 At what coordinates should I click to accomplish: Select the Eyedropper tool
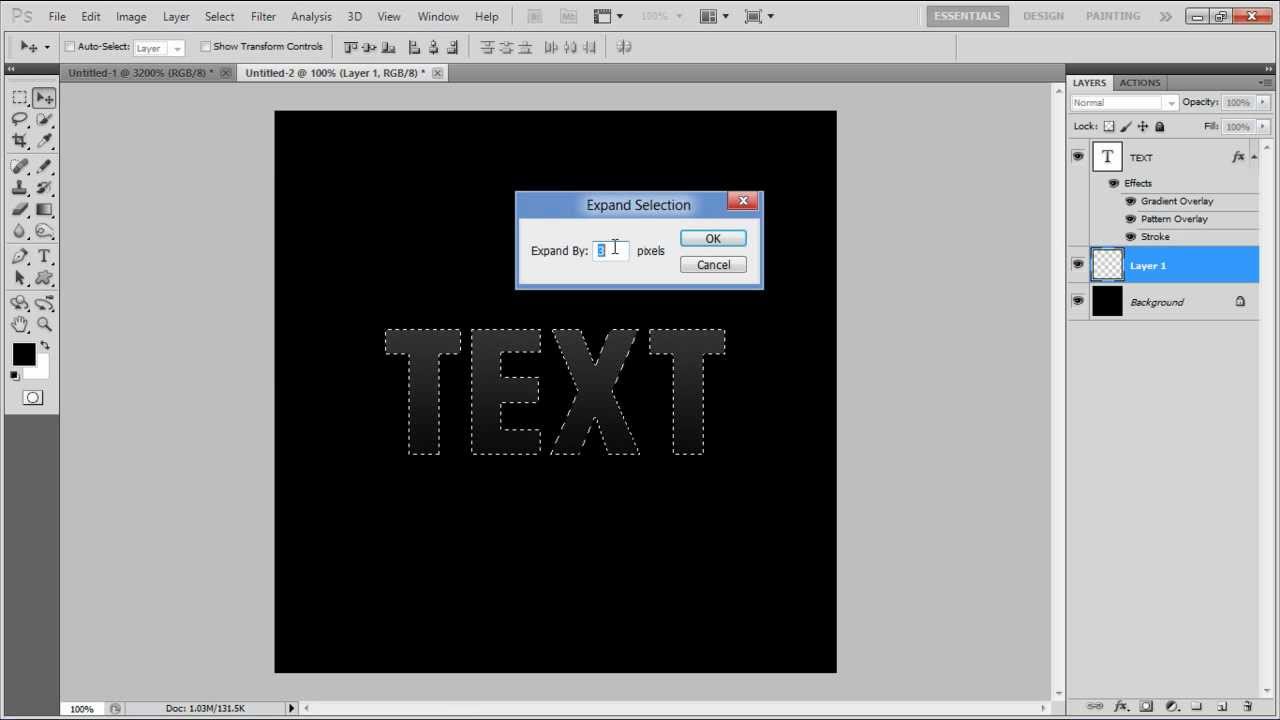44,141
